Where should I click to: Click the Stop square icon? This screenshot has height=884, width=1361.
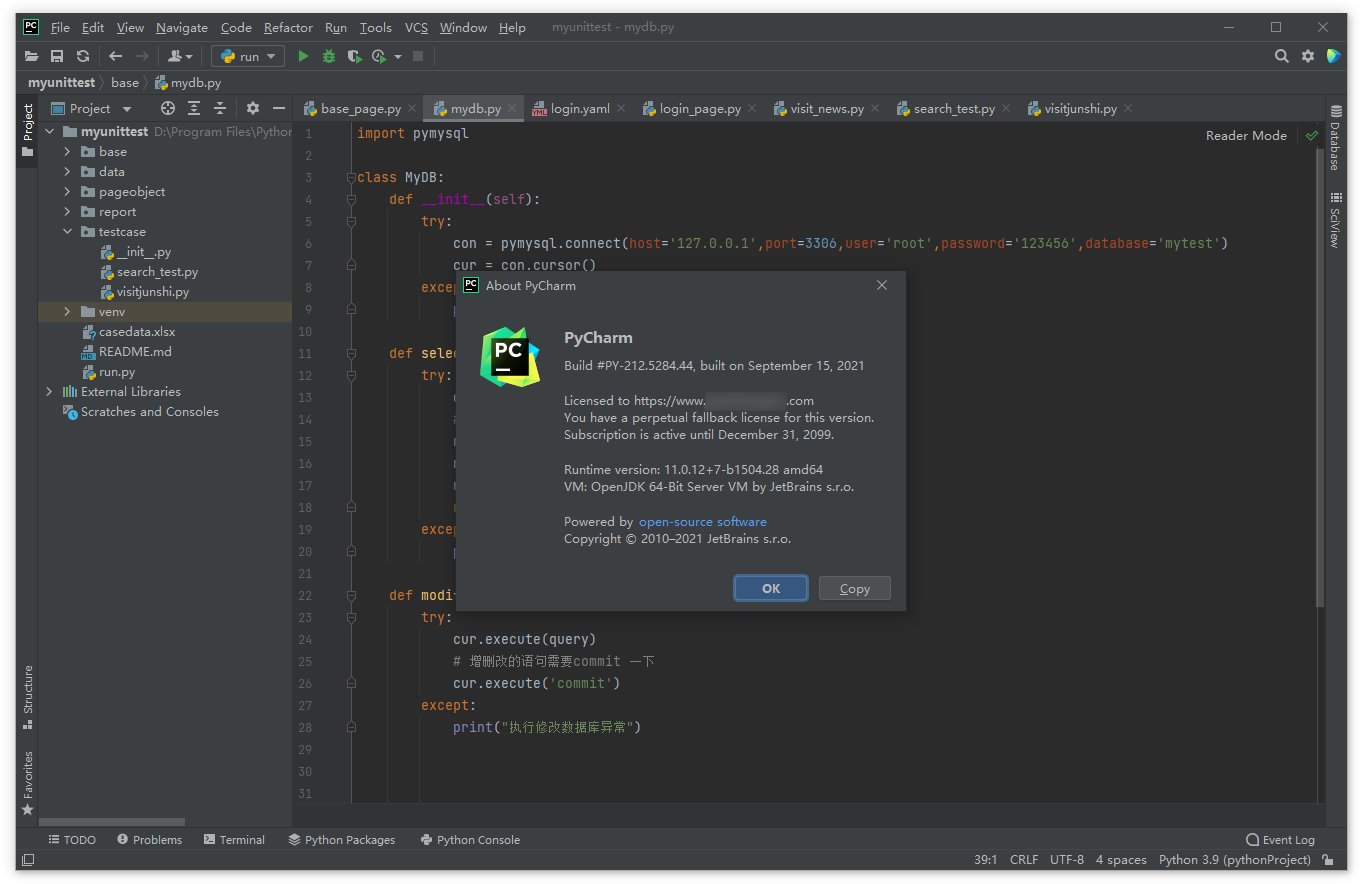[418, 57]
